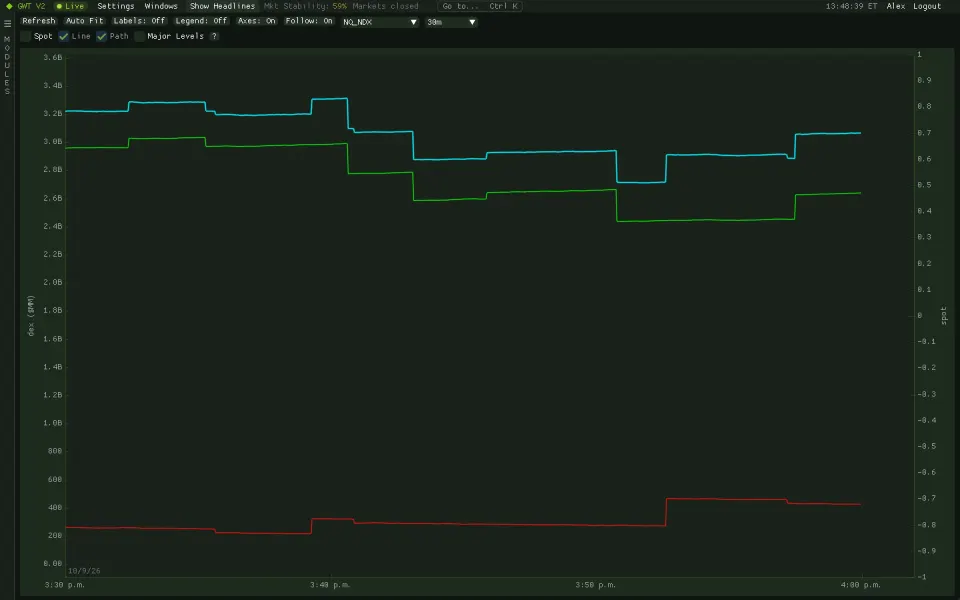
Task: Click the 2.0B y-axis label
Action: click(x=53, y=282)
